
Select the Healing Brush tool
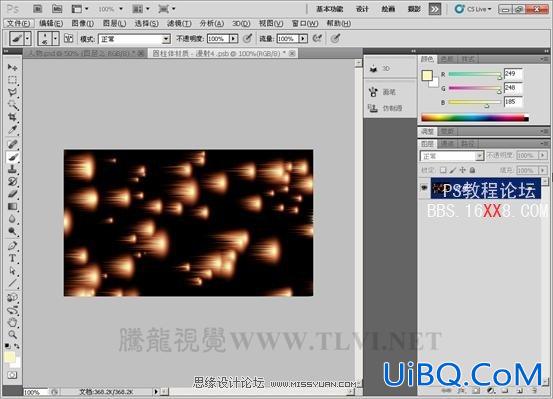point(12,144)
